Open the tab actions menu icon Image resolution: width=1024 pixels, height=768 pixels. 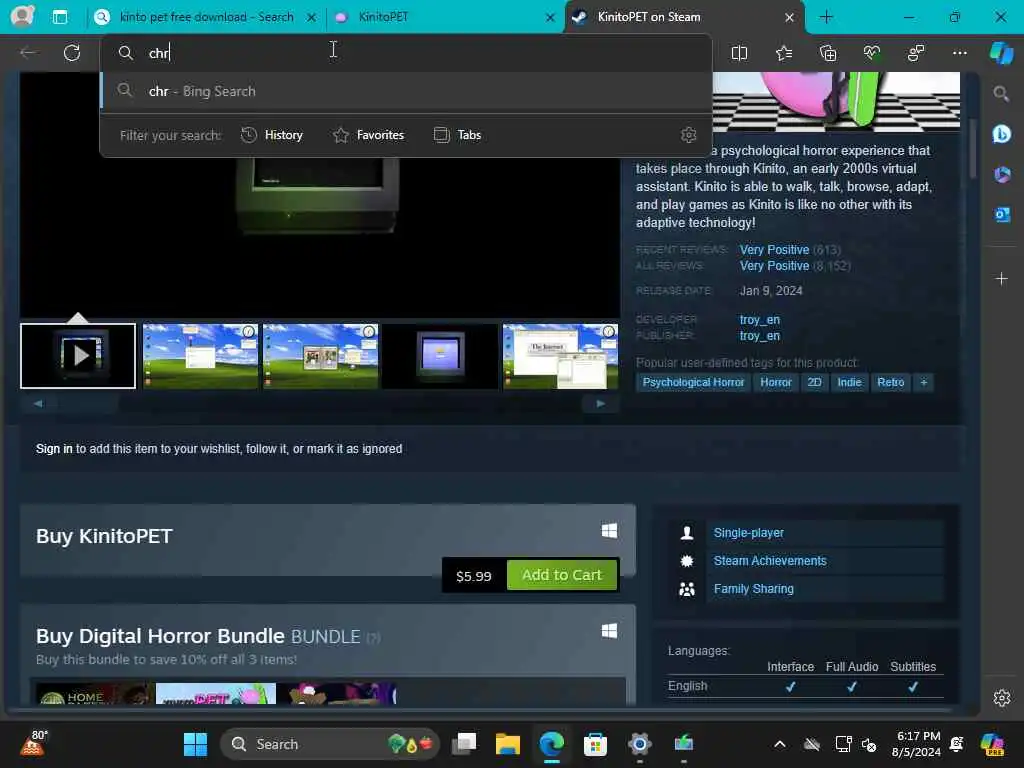coord(60,17)
